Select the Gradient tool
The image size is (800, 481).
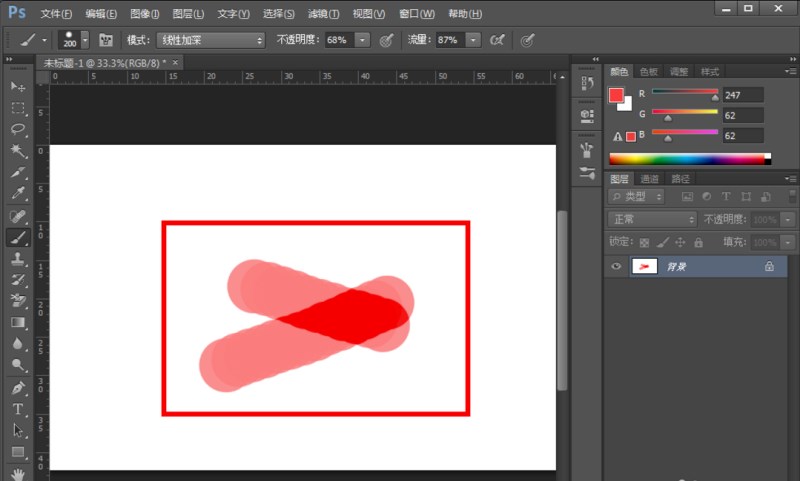tap(18, 323)
